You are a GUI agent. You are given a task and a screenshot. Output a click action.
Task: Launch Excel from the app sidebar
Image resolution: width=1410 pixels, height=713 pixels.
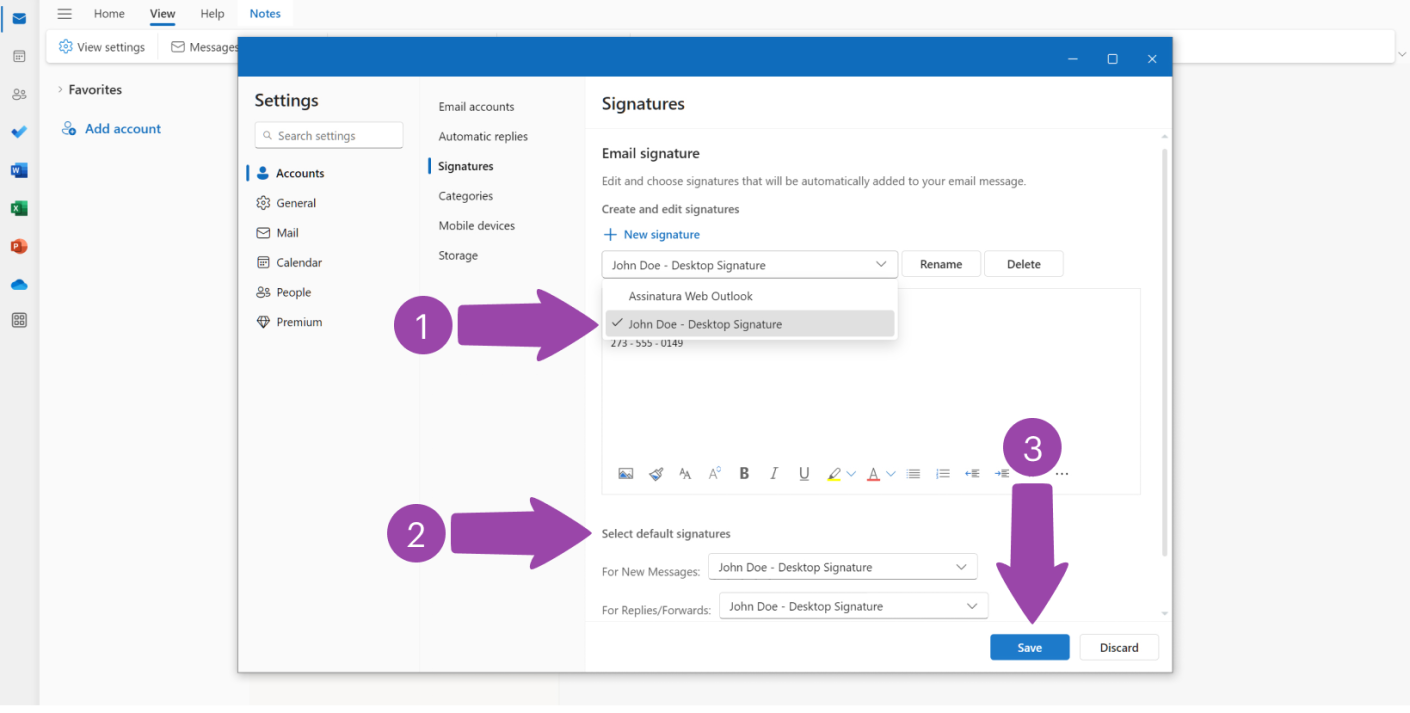tap(18, 208)
